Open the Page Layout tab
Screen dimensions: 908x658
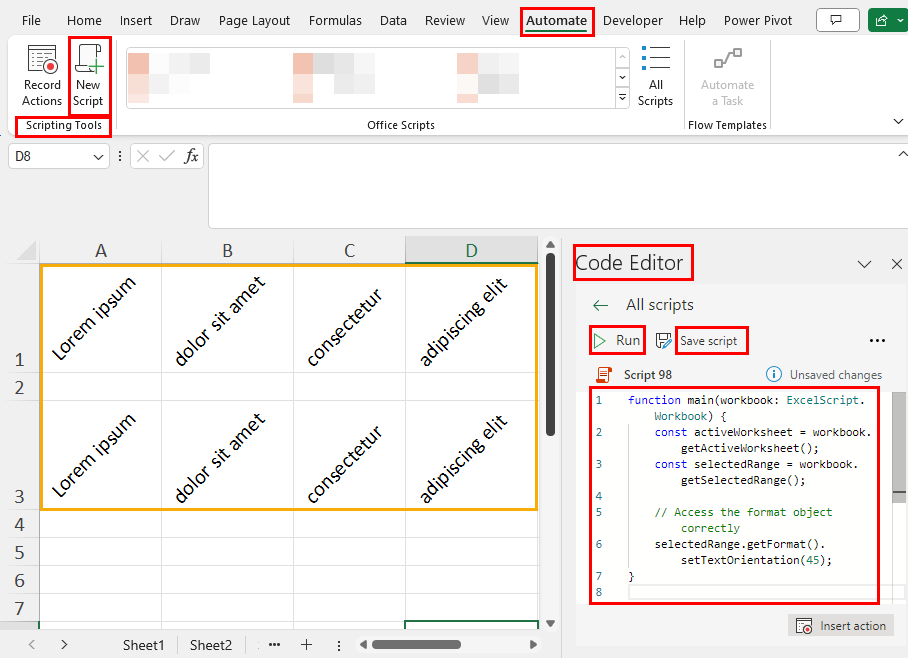[254, 21]
